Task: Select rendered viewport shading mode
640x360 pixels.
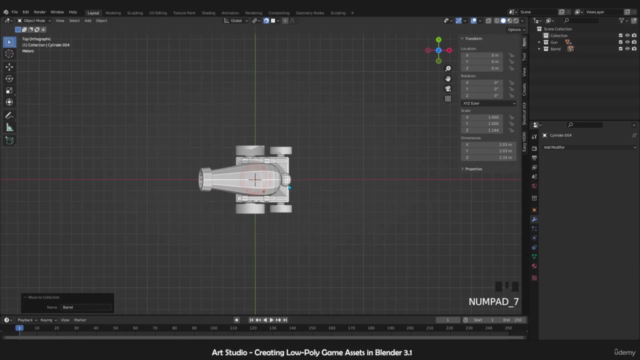Action: [x=516, y=21]
